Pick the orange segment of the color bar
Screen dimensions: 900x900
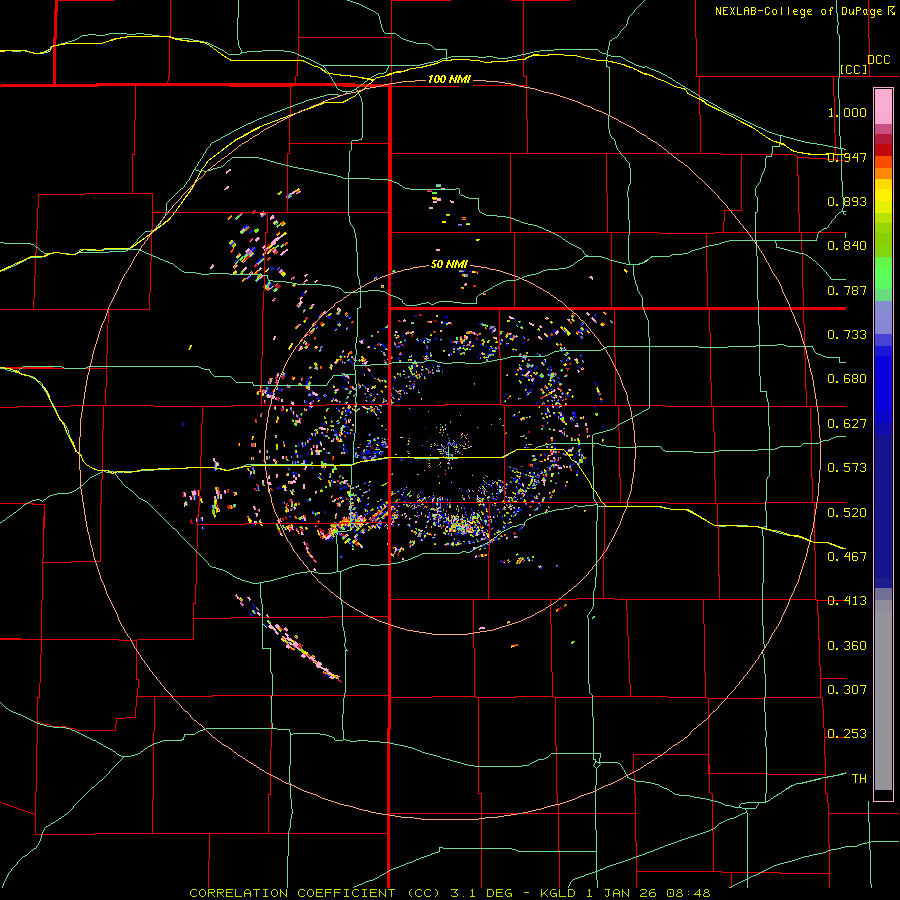click(883, 172)
